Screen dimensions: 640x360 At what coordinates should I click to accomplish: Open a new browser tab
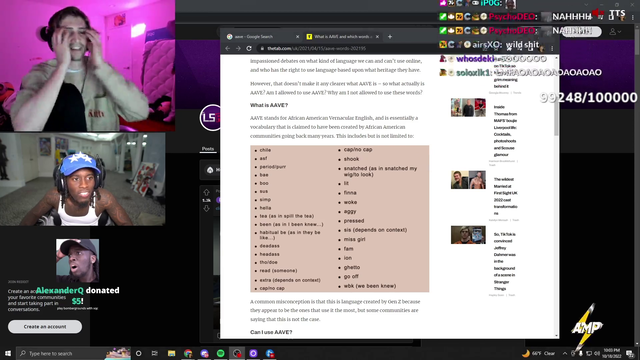pos(390,36)
